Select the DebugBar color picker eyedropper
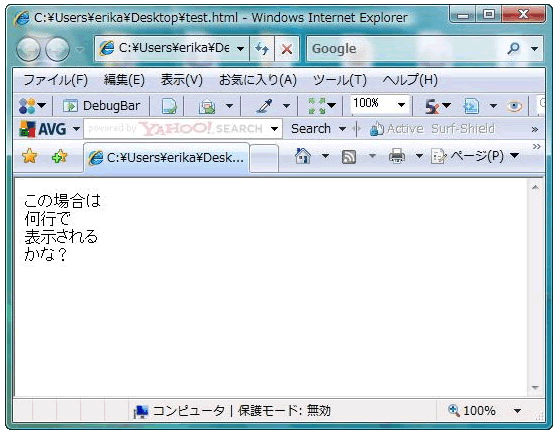This screenshot has height=435, width=558. click(x=265, y=106)
